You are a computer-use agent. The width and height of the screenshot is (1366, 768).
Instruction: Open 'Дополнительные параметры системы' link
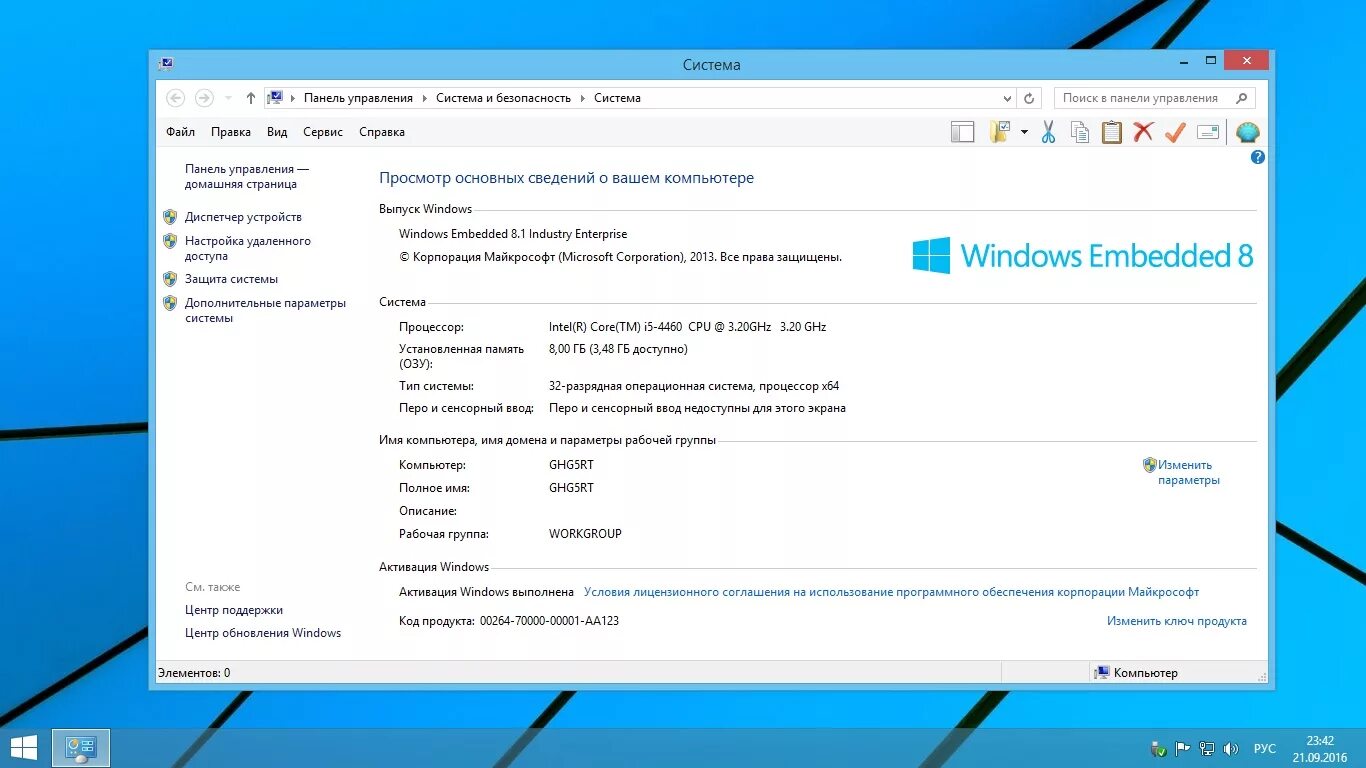(265, 310)
